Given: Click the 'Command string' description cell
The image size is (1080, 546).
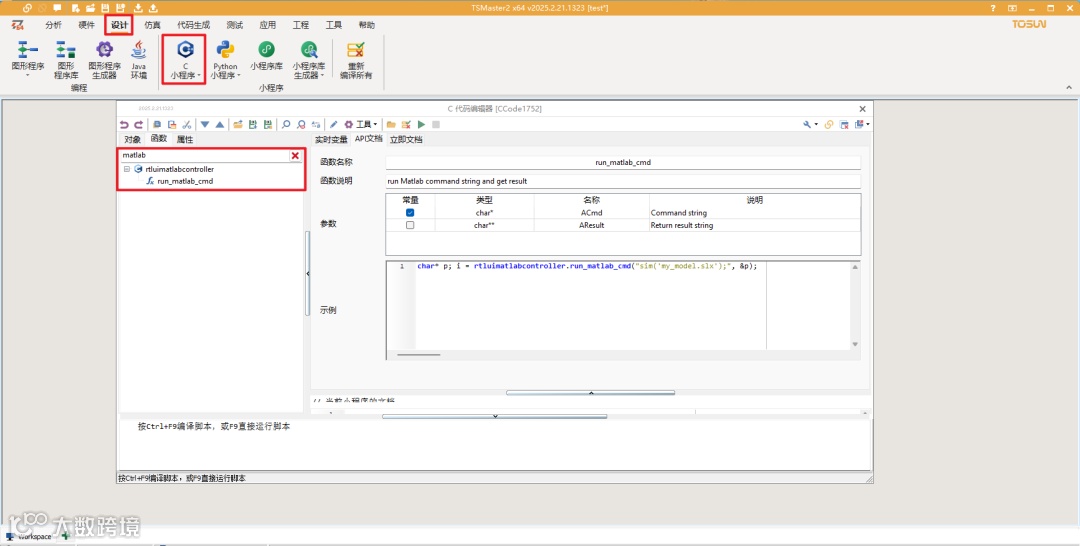Looking at the screenshot, I should (x=754, y=213).
